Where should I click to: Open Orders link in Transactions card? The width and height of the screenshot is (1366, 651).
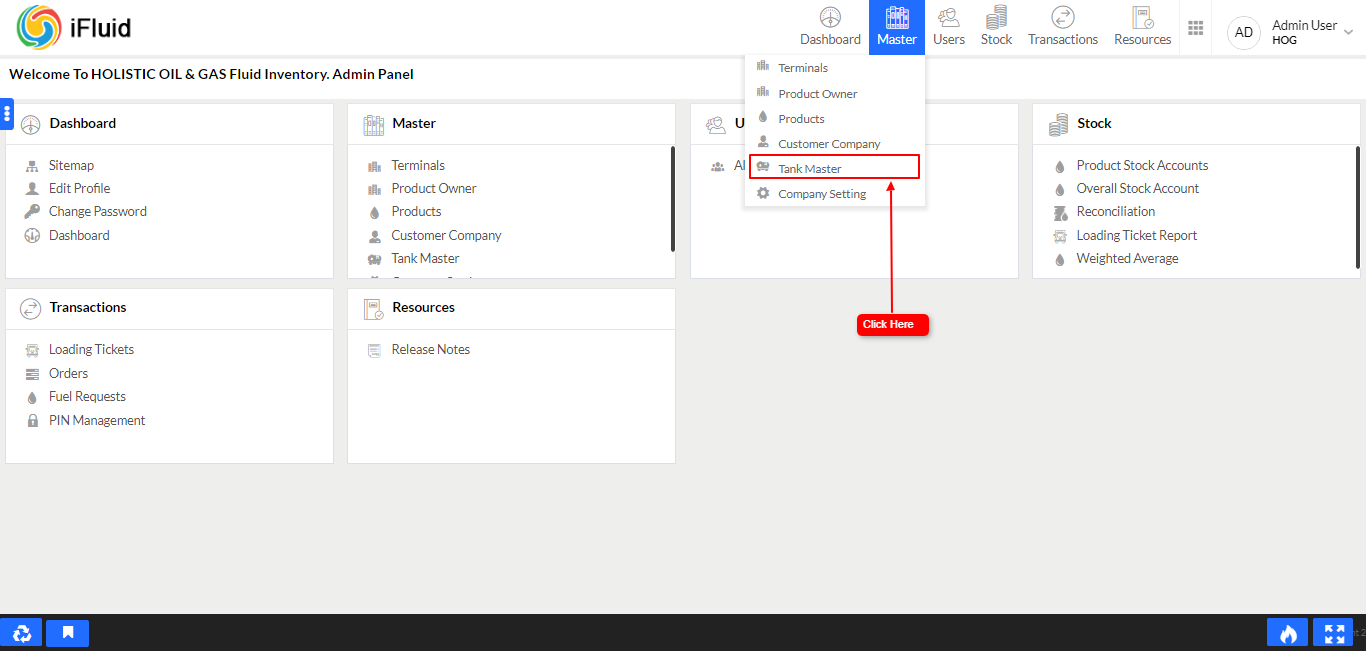click(68, 373)
